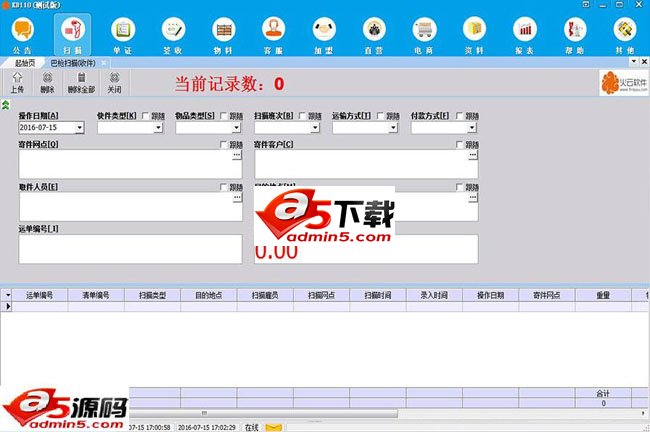Viewport: 650px width, 432px height.
Task: Open the 签收 sign-off module
Action: 173,35
